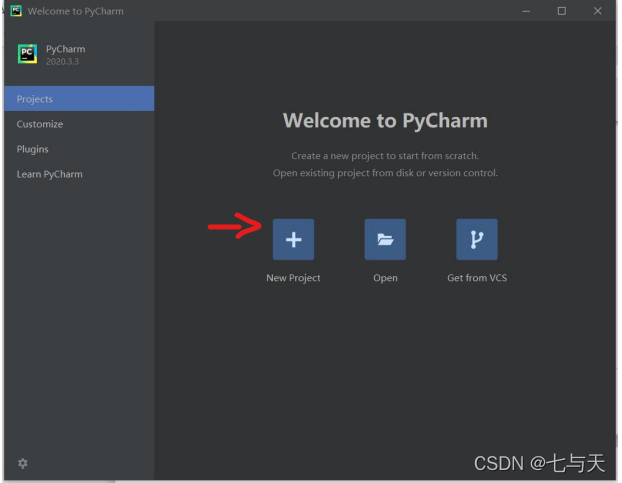Screen dimensions: 622x483
Task: Minimize the Welcome to PyCharm window
Action: coord(526,11)
